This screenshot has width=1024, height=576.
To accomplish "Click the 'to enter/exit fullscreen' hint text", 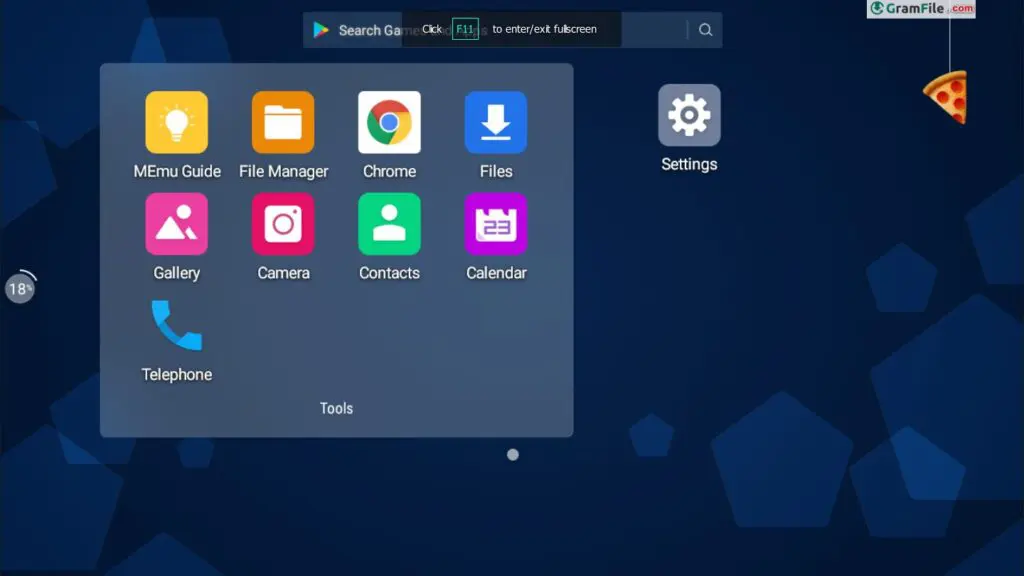I will [544, 29].
